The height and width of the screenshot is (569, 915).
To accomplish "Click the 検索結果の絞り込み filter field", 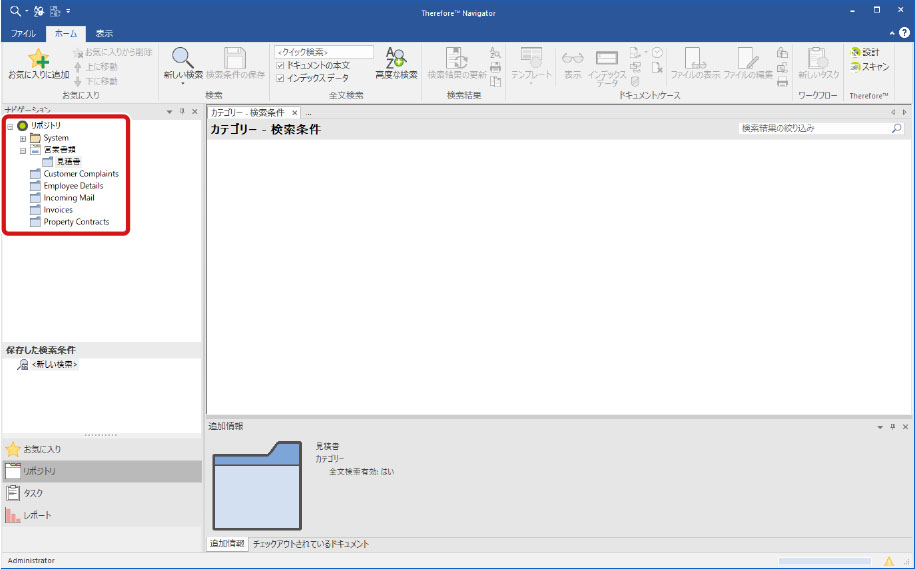I will pyautogui.click(x=812, y=129).
